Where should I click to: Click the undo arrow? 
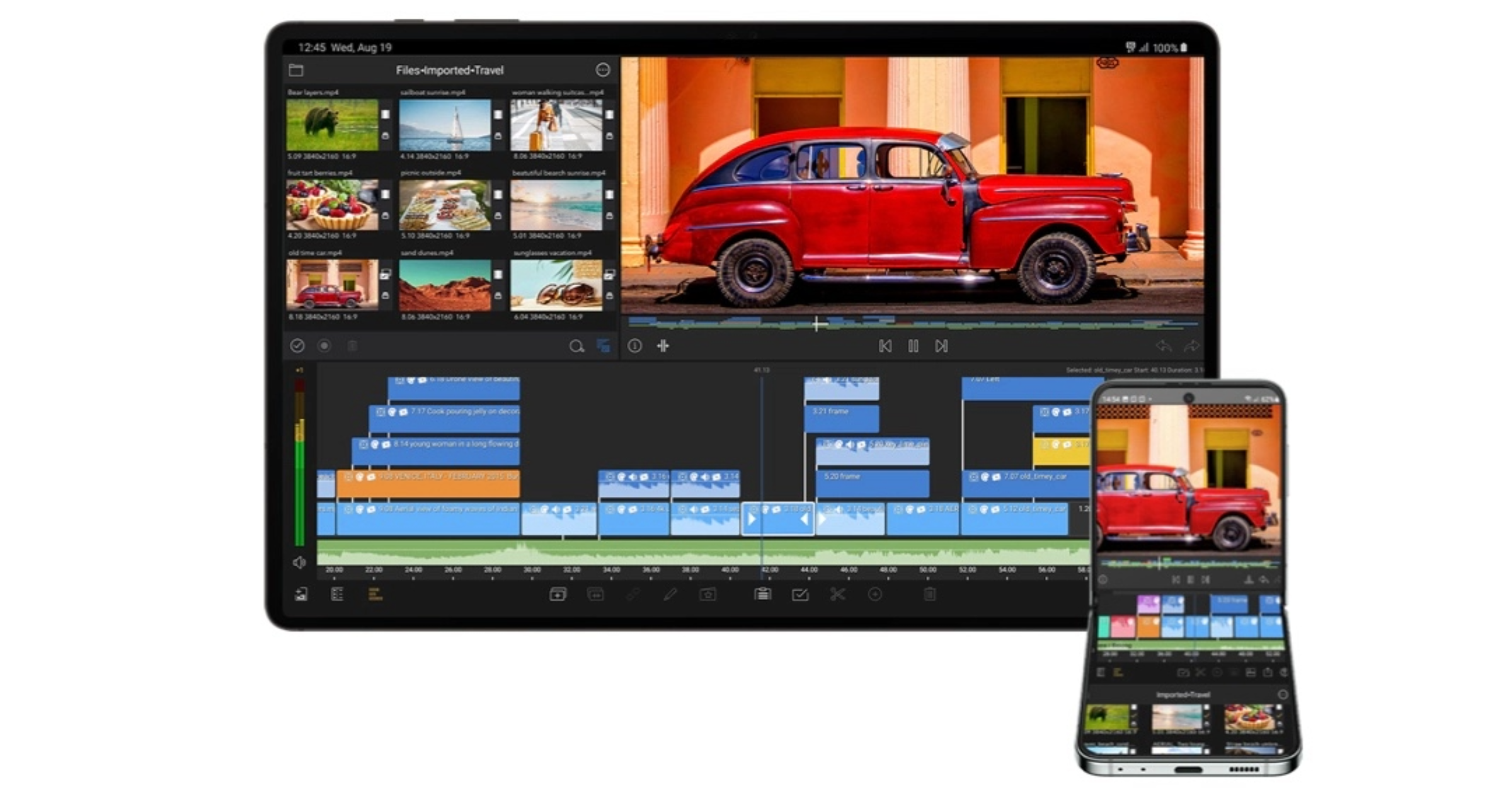[x=1163, y=346]
